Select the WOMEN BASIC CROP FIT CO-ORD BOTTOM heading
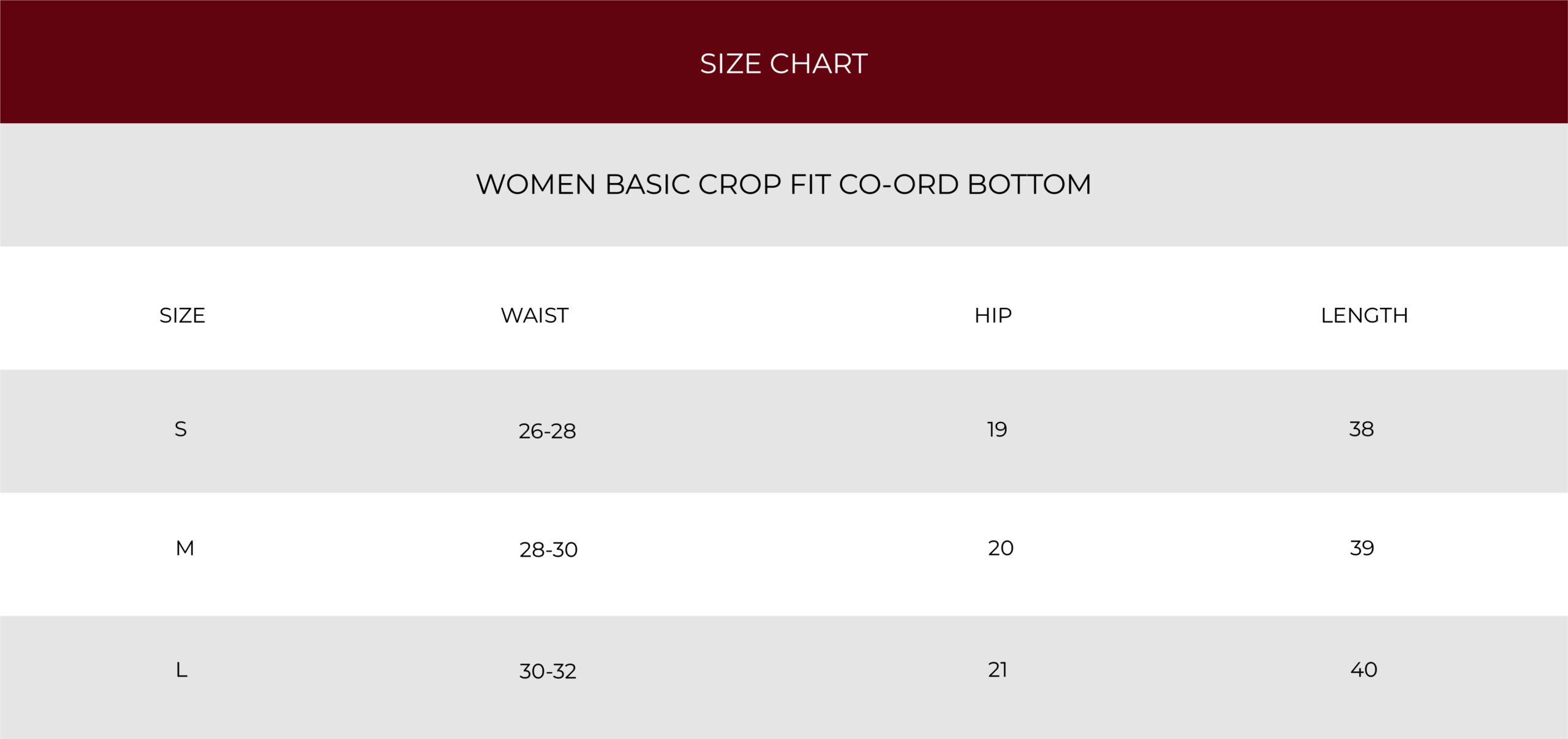Screen dimensions: 1568x739 coord(783,184)
